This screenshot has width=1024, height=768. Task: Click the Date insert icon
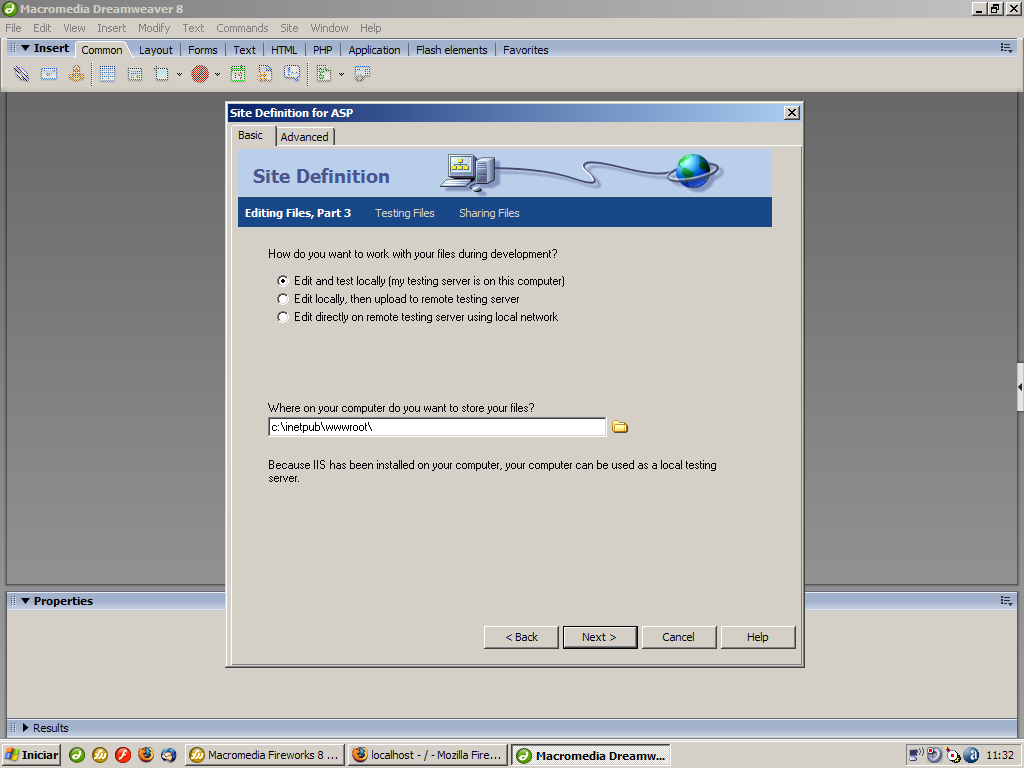coord(238,74)
